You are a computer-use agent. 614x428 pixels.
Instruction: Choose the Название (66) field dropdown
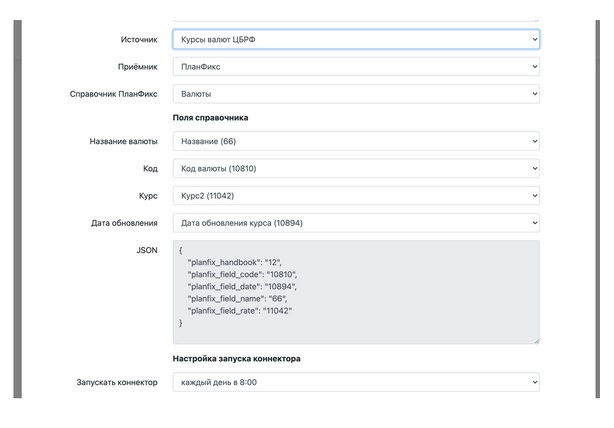356,141
